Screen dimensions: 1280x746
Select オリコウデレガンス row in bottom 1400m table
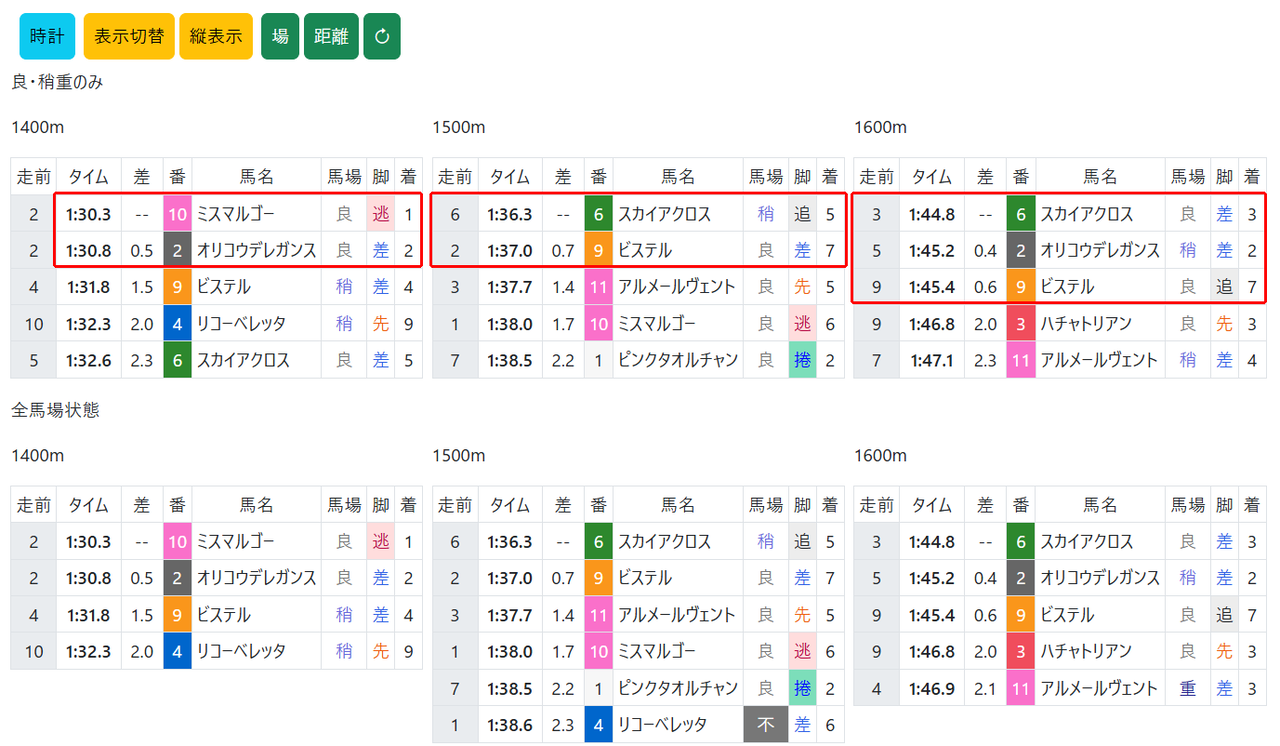[216, 578]
